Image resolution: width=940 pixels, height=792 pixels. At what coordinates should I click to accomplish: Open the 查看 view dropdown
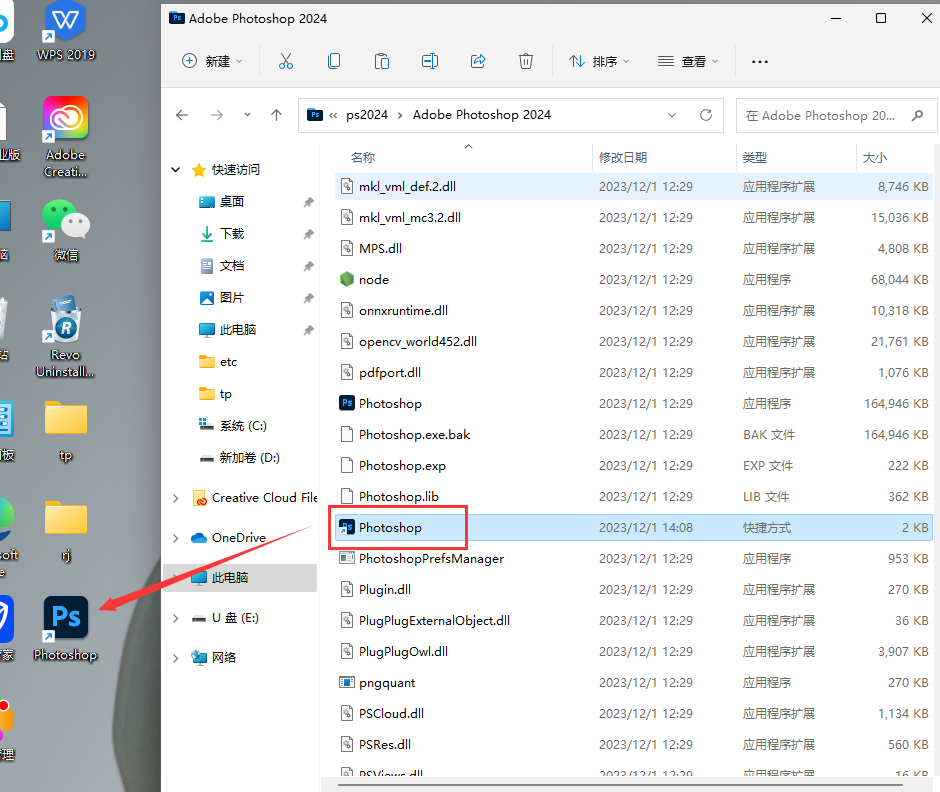688,62
